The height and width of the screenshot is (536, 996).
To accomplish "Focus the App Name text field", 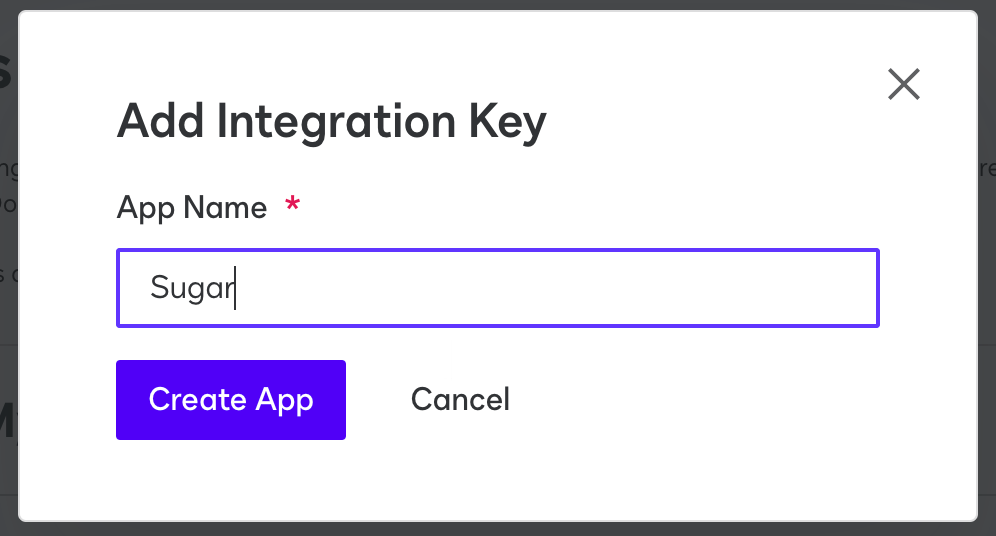I will click(x=497, y=288).
